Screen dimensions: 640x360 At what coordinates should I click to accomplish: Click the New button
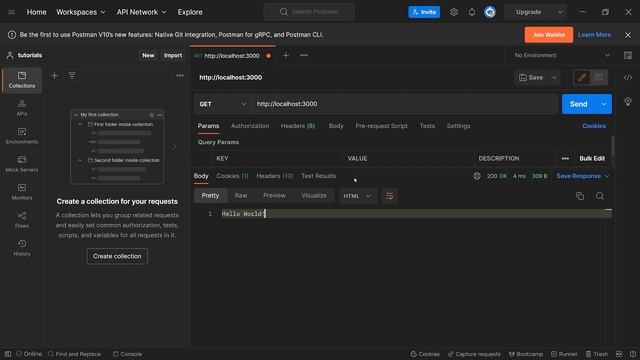coord(148,55)
